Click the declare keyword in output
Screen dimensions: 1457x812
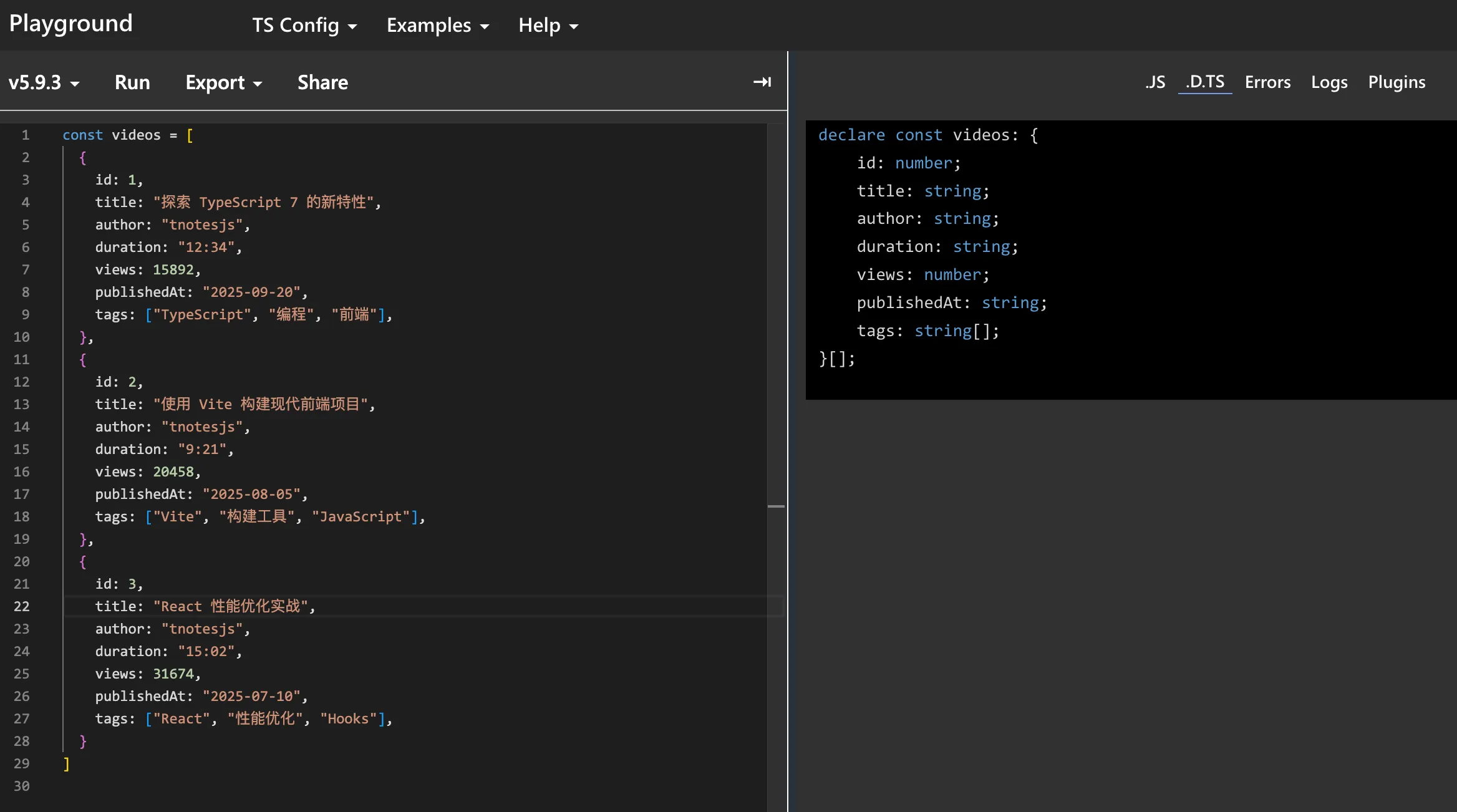coord(851,135)
